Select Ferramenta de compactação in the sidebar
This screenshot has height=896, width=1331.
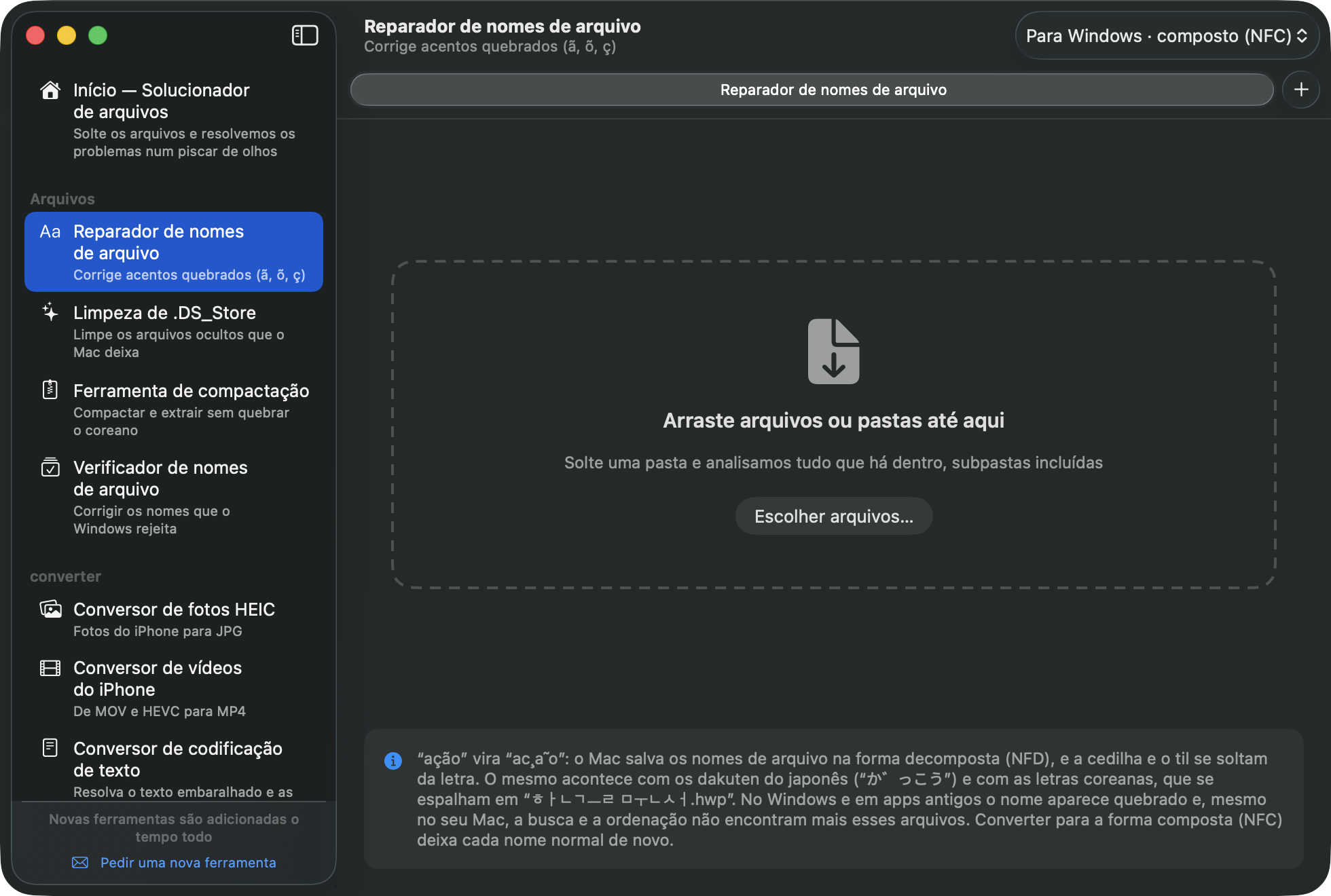(174, 409)
